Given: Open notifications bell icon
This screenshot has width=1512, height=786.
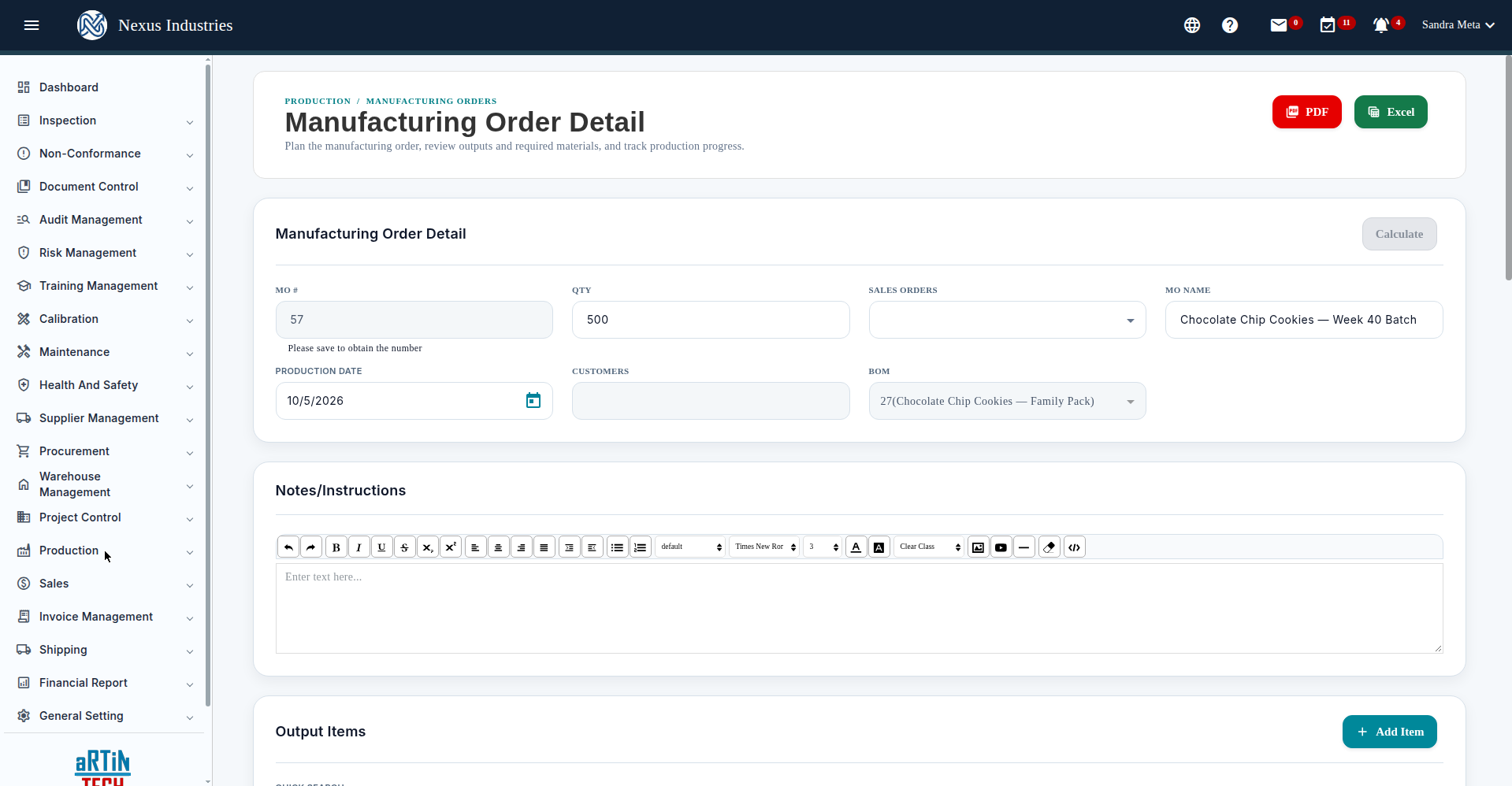Looking at the screenshot, I should (1381, 25).
